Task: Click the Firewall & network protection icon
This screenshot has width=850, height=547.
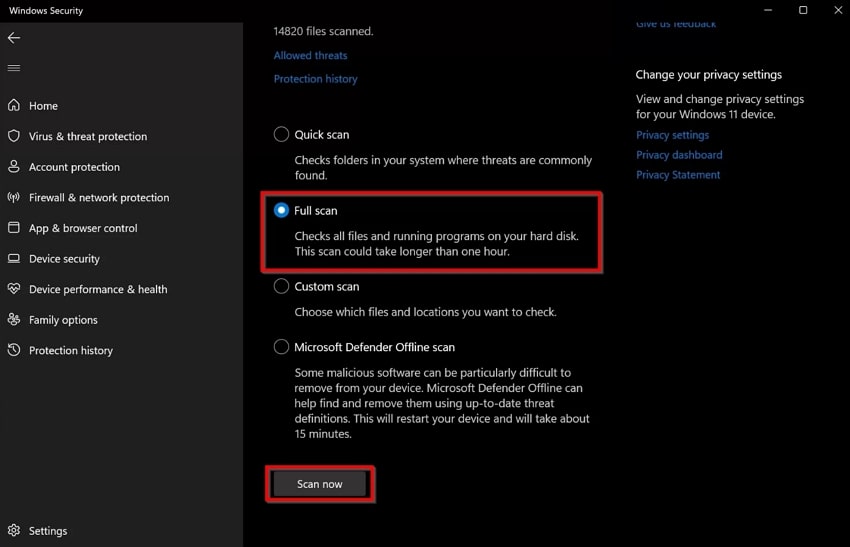Action: (14, 198)
